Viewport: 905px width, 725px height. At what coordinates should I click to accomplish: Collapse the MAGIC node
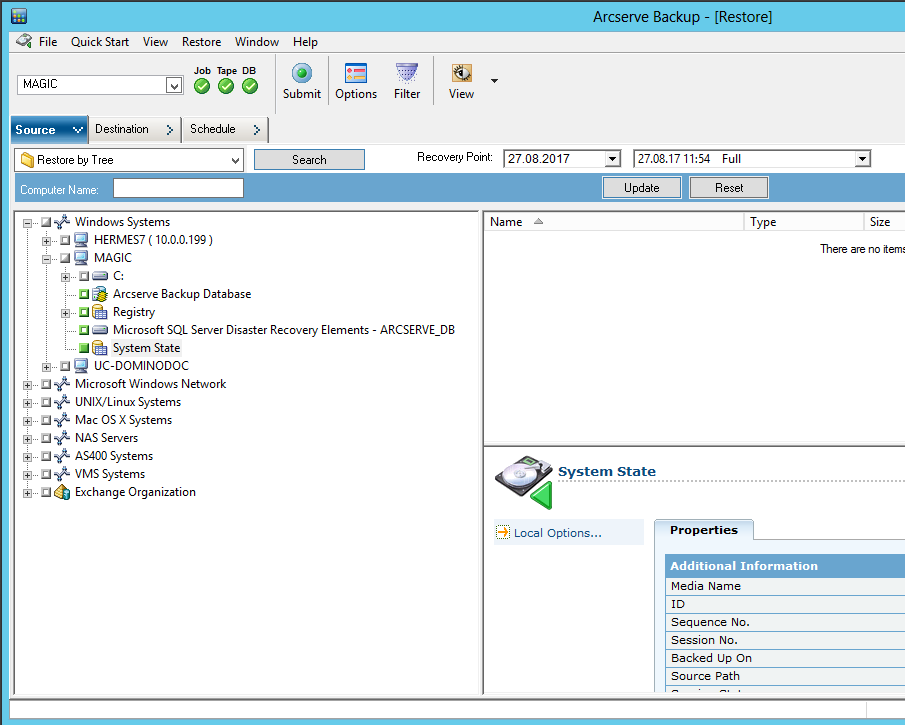pos(46,259)
